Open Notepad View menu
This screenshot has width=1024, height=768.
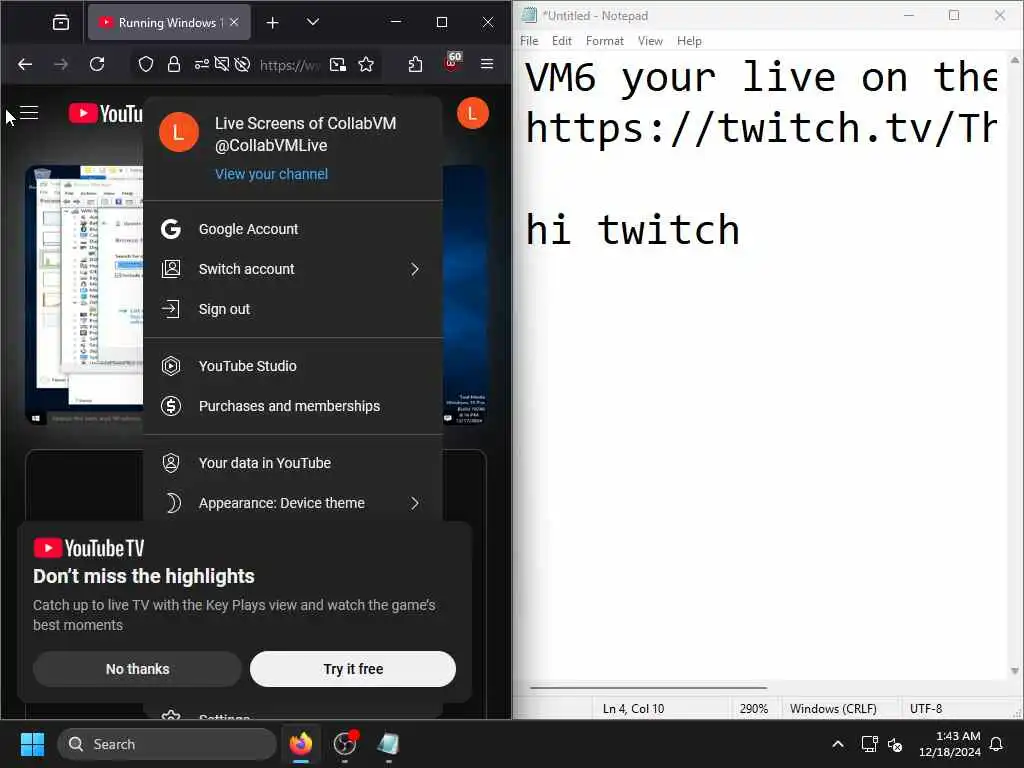(650, 40)
